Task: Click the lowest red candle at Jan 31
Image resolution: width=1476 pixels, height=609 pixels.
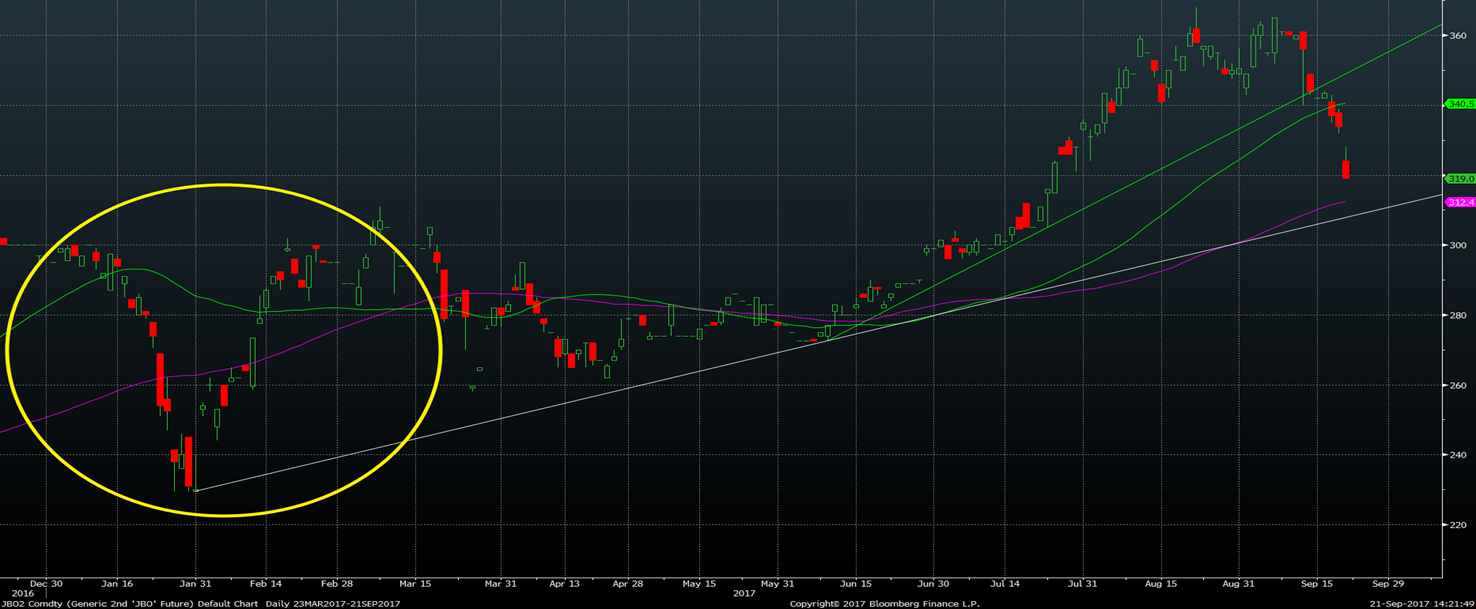Action: (x=188, y=461)
